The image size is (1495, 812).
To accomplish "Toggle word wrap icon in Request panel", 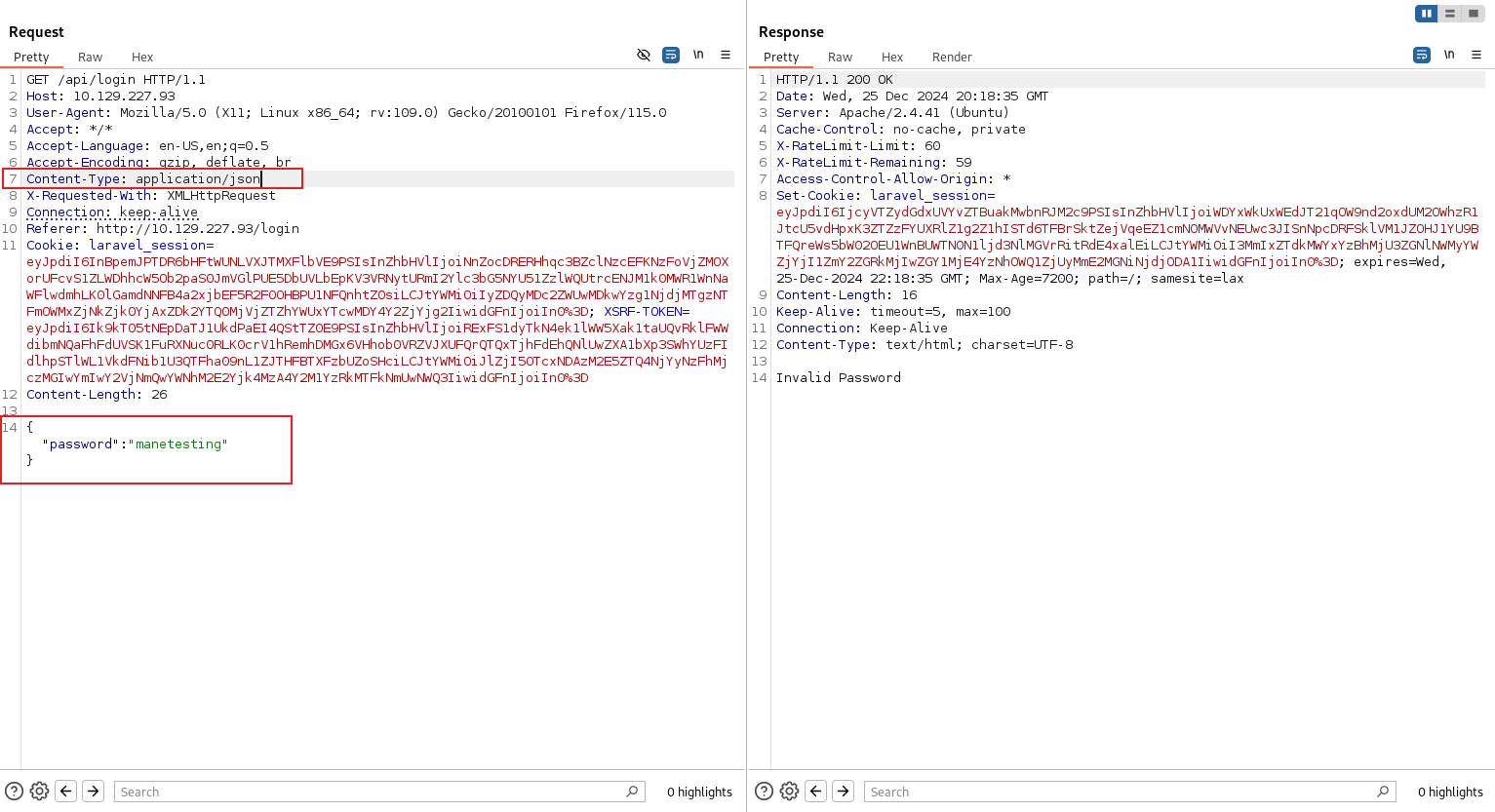I will click(x=671, y=55).
